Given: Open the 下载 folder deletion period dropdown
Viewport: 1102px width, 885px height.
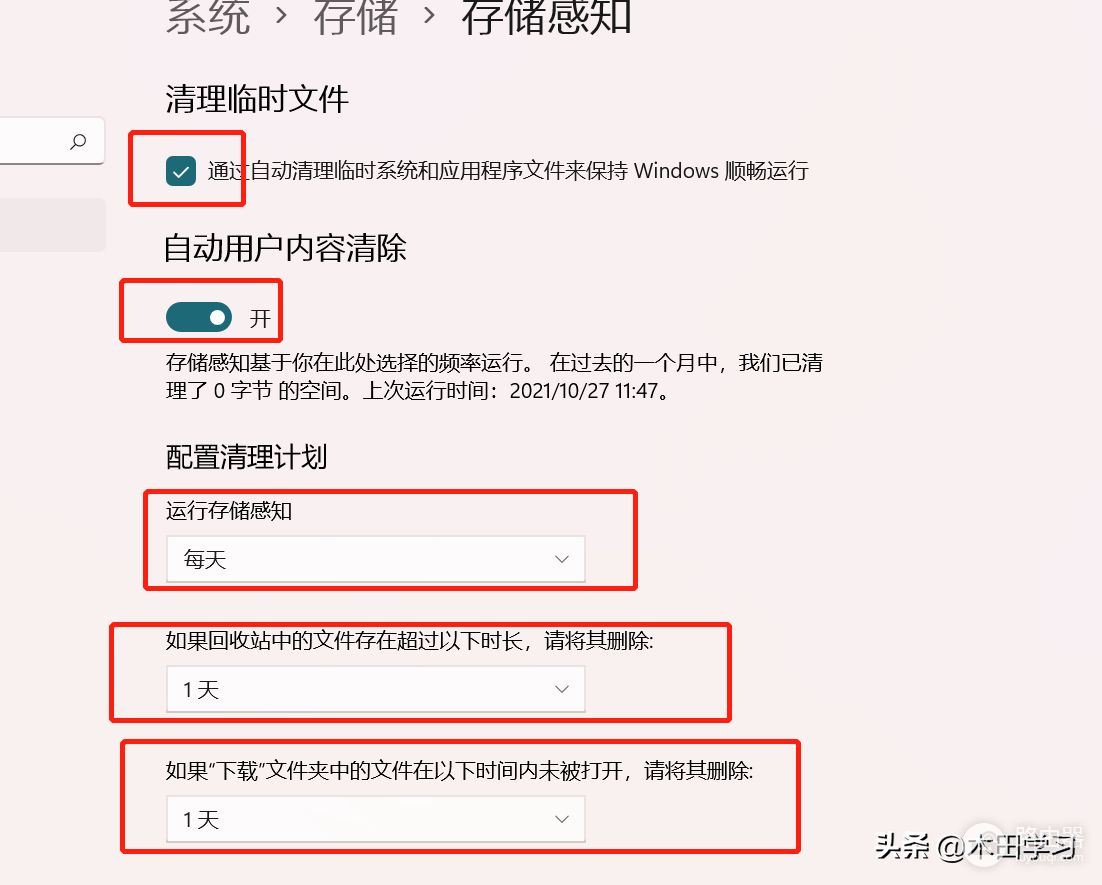Looking at the screenshot, I should coord(375,819).
